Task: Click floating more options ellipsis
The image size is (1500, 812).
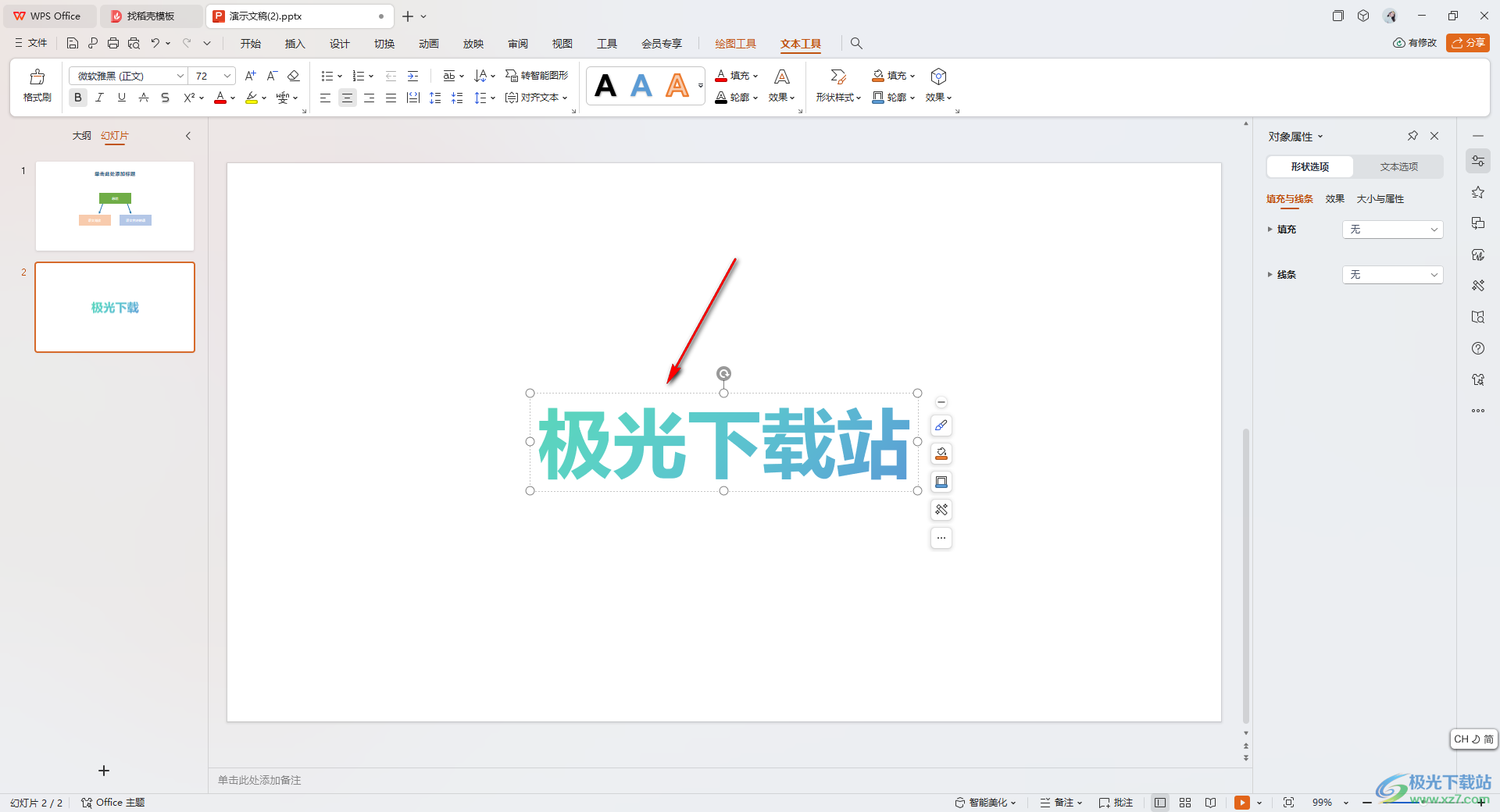Action: coord(941,538)
